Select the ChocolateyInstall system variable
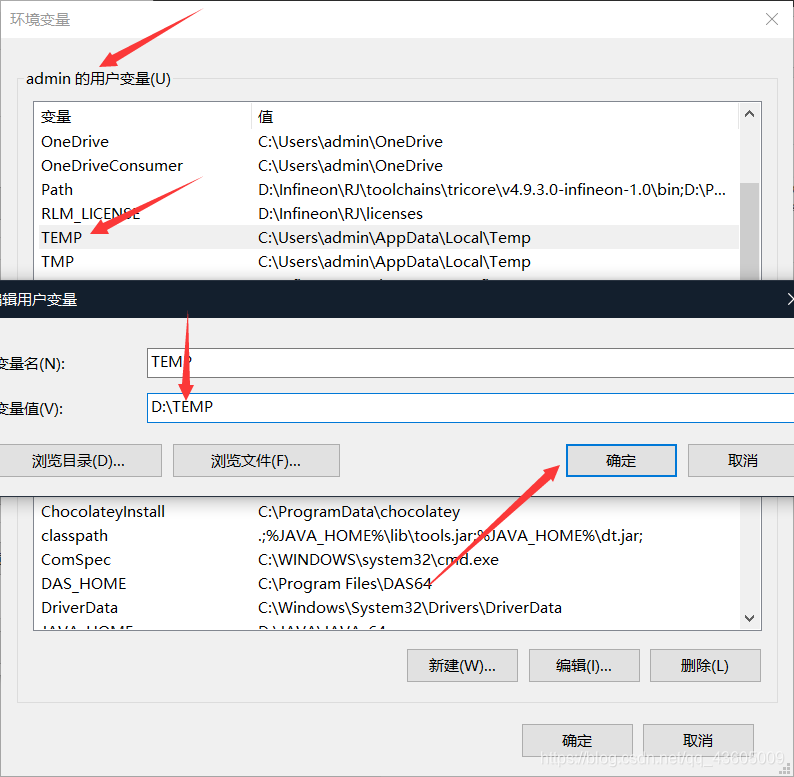 point(388,512)
